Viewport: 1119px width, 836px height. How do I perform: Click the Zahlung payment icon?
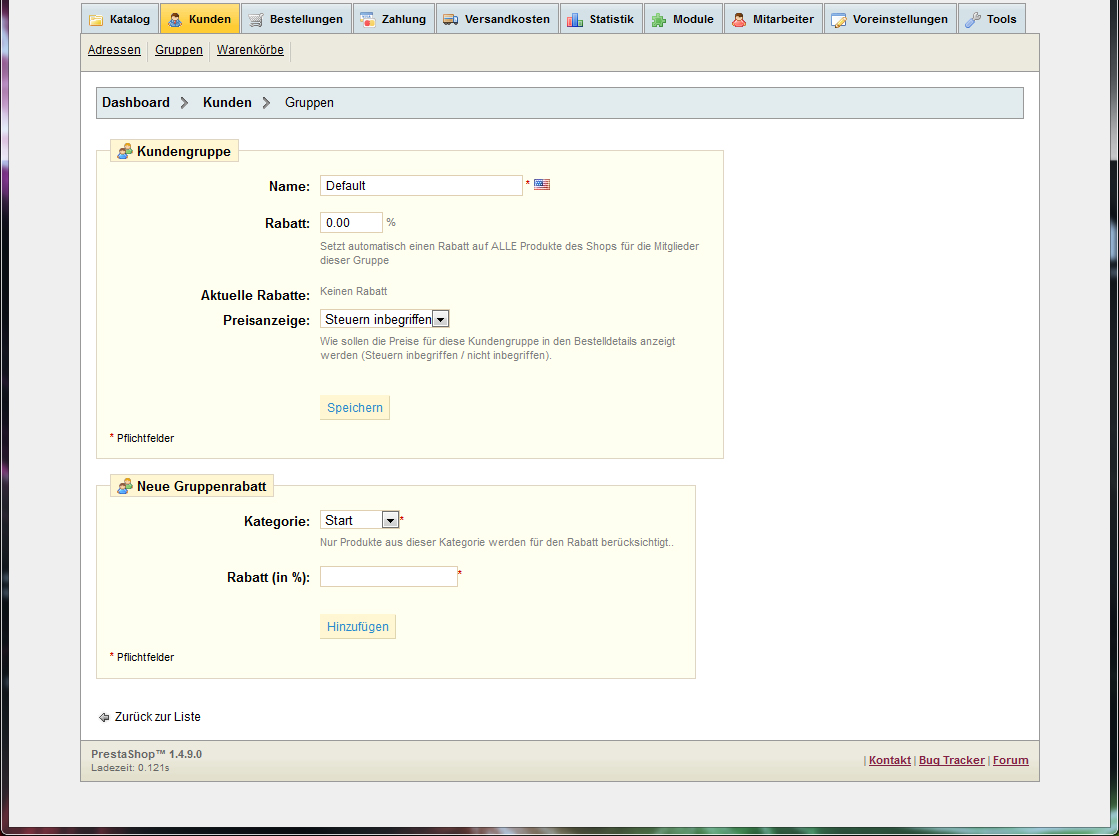[x=368, y=20]
